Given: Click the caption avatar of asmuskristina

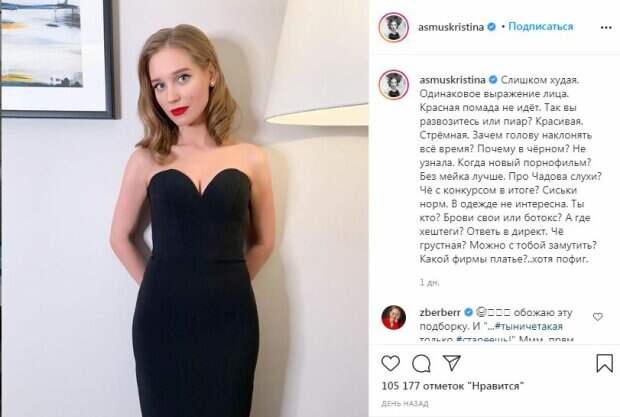Looking at the screenshot, I should [393, 85].
